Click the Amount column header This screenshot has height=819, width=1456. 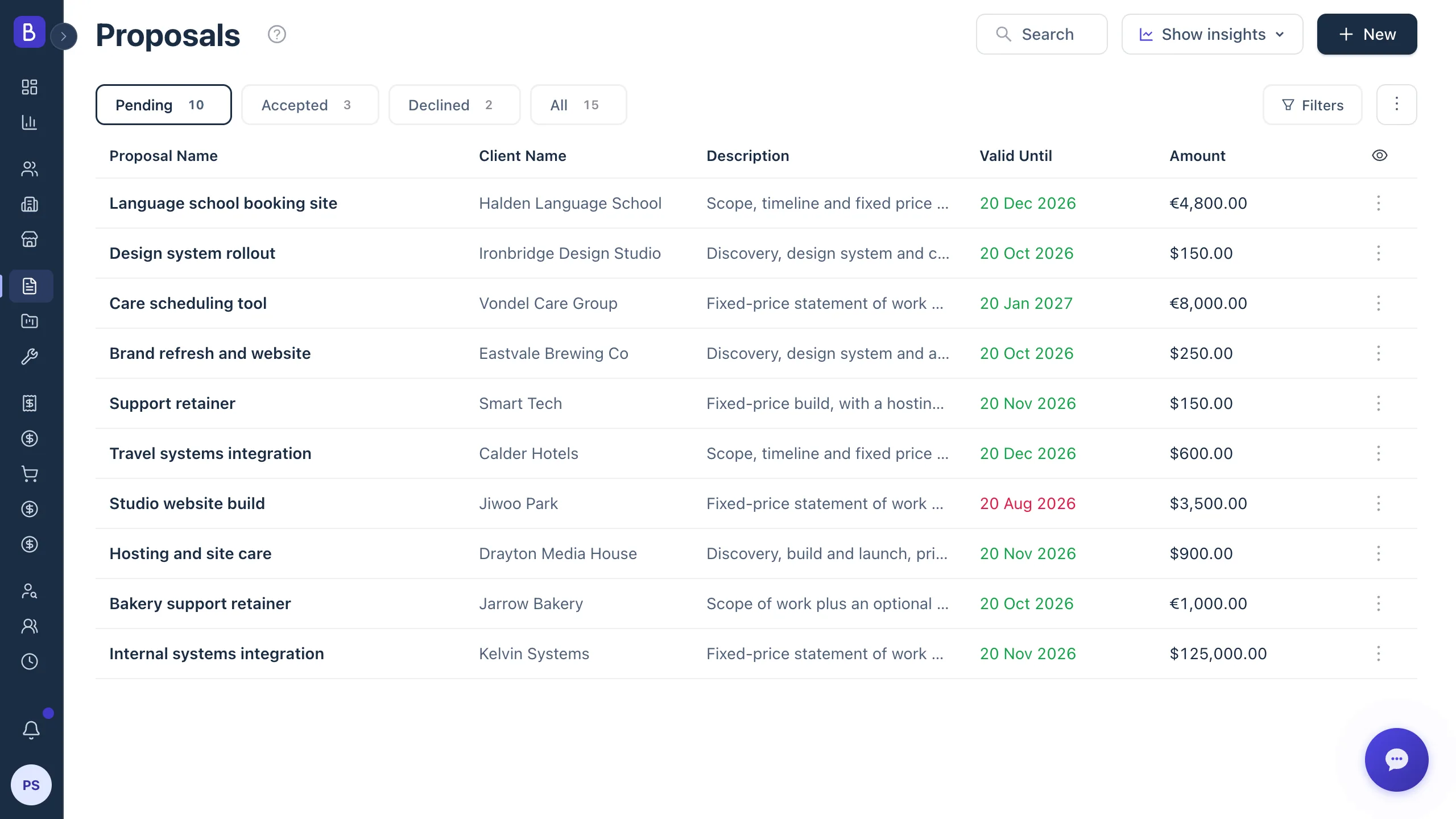(x=1197, y=156)
